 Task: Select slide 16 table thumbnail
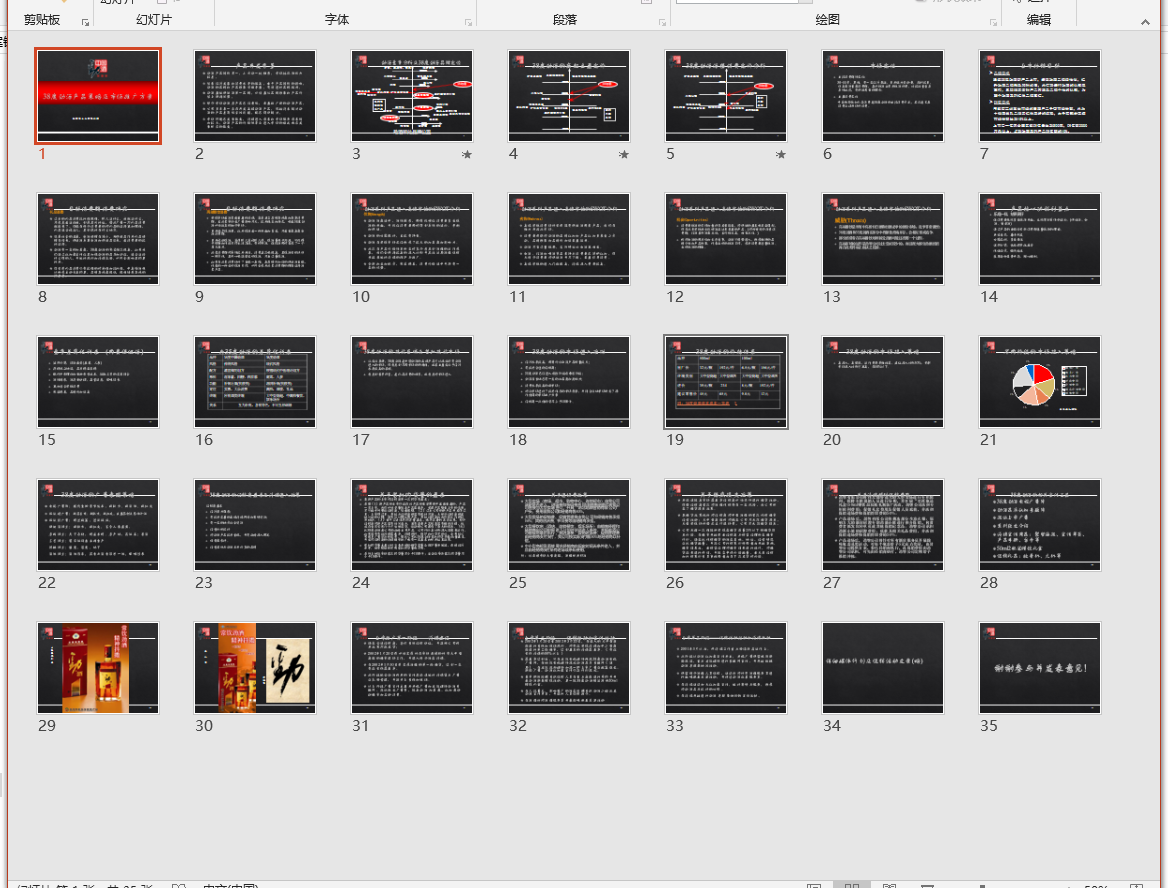pyautogui.click(x=255, y=382)
